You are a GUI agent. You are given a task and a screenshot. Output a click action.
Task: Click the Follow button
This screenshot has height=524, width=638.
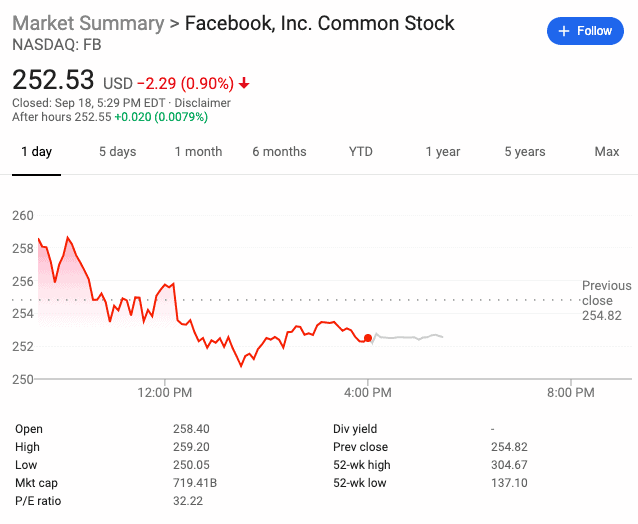[585, 31]
